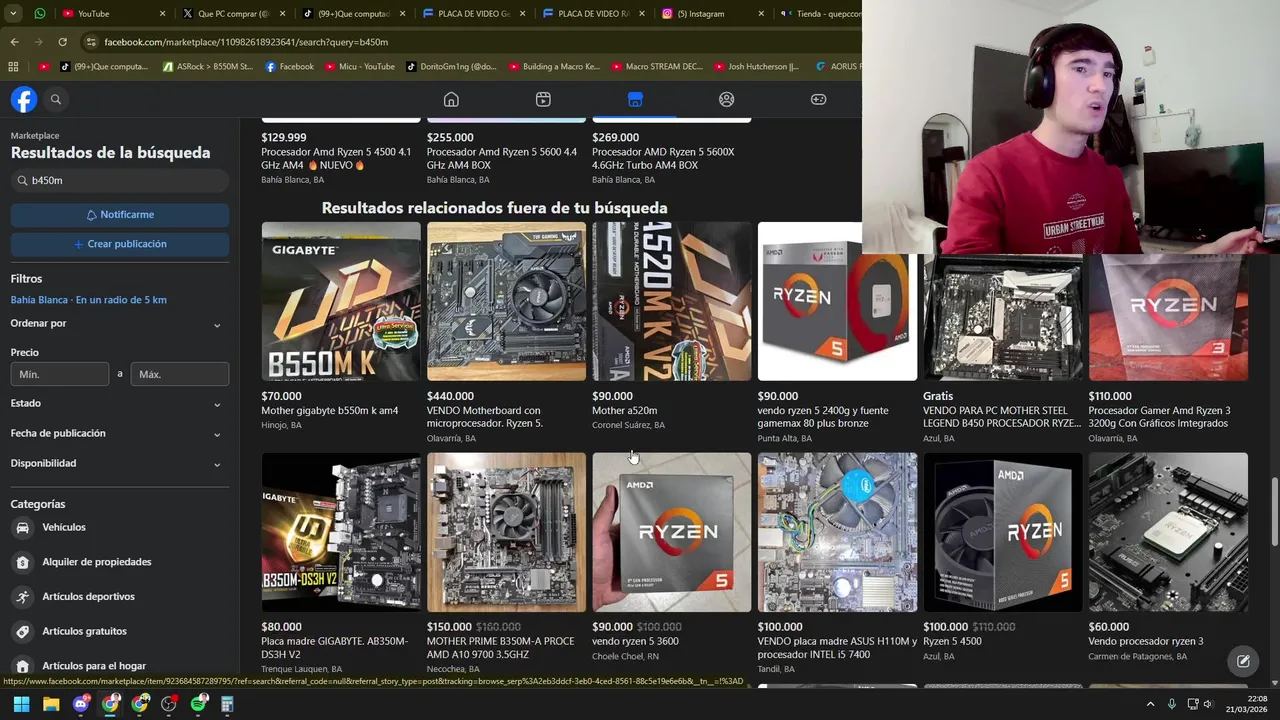Close the YouTube tab
1280x720 pixels.
point(162,13)
